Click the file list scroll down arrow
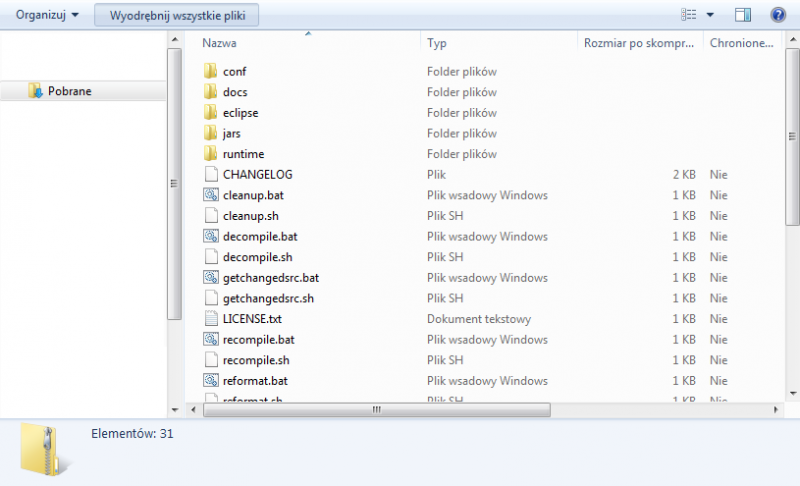800x486 pixels. 792,393
